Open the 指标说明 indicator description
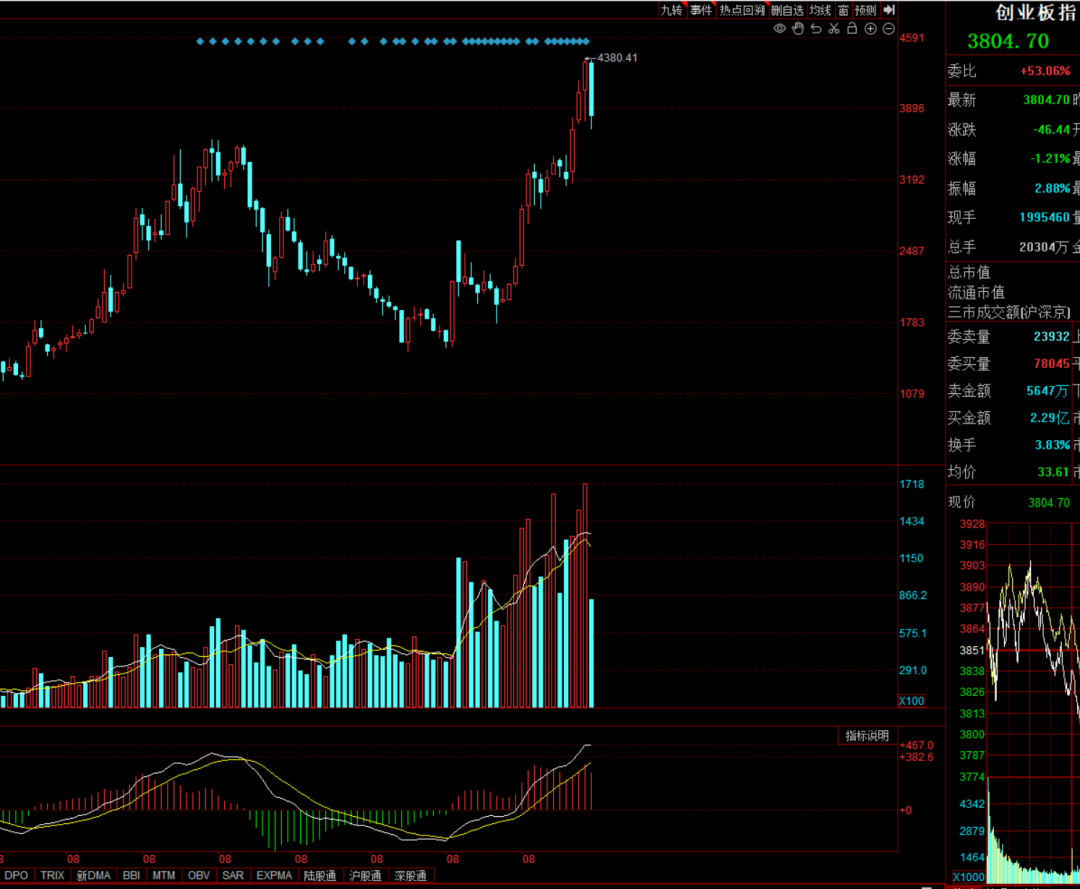Screen dimensions: 1080x889 (867, 735)
